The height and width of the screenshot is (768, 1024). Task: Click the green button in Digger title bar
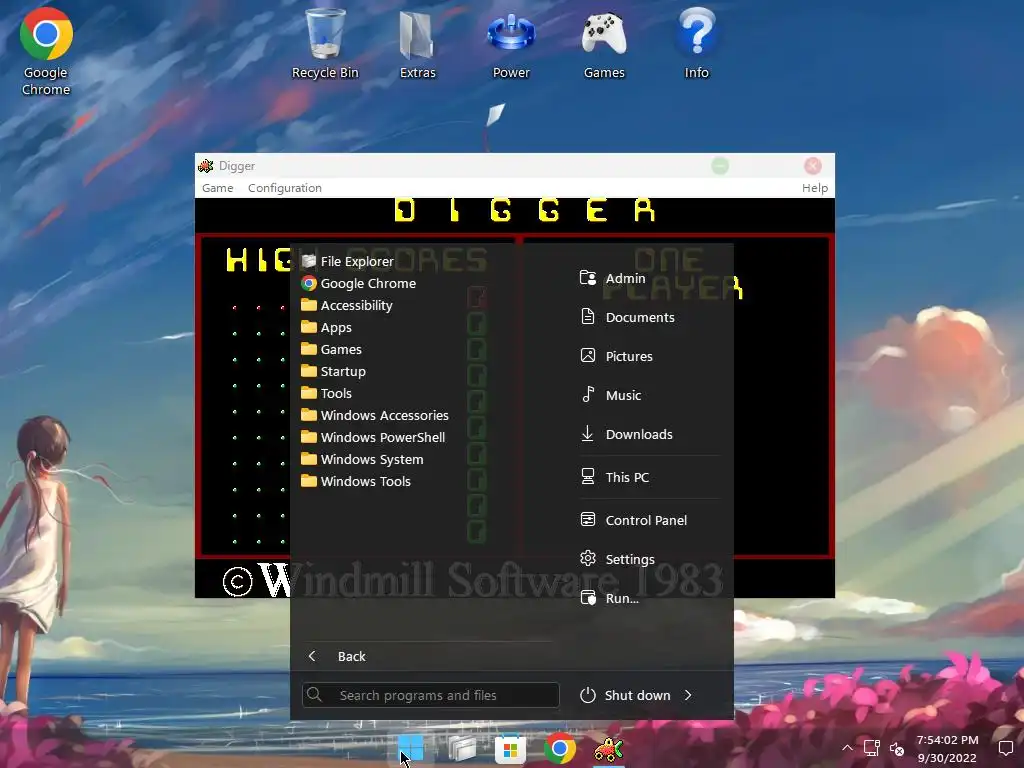coord(720,166)
